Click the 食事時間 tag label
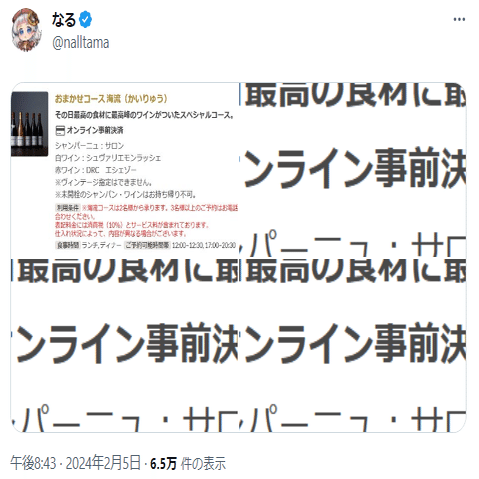 pyautogui.click(x=68, y=245)
